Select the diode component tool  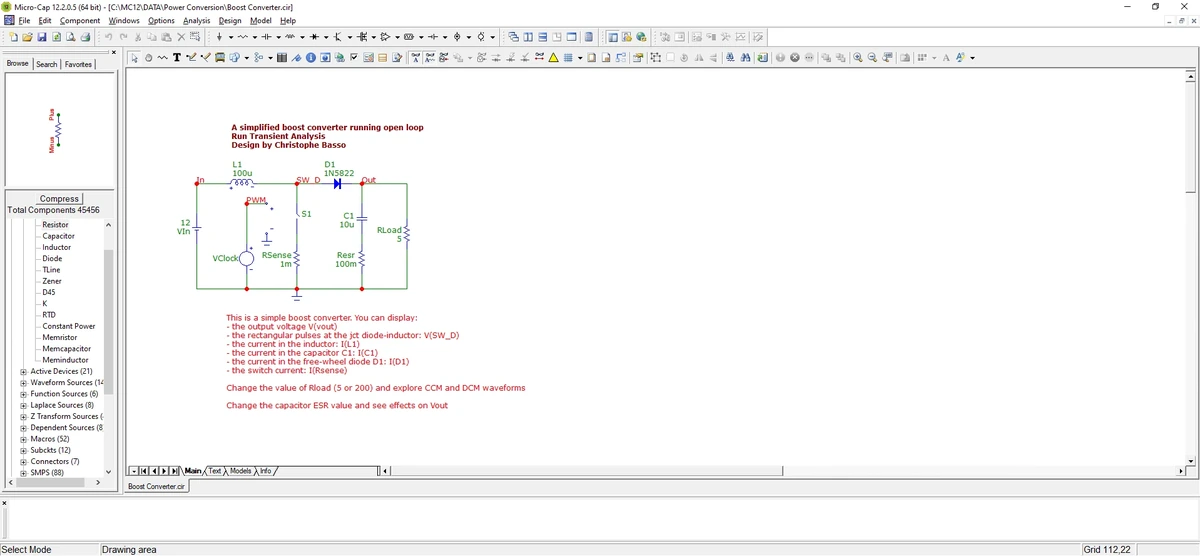[x=314, y=37]
